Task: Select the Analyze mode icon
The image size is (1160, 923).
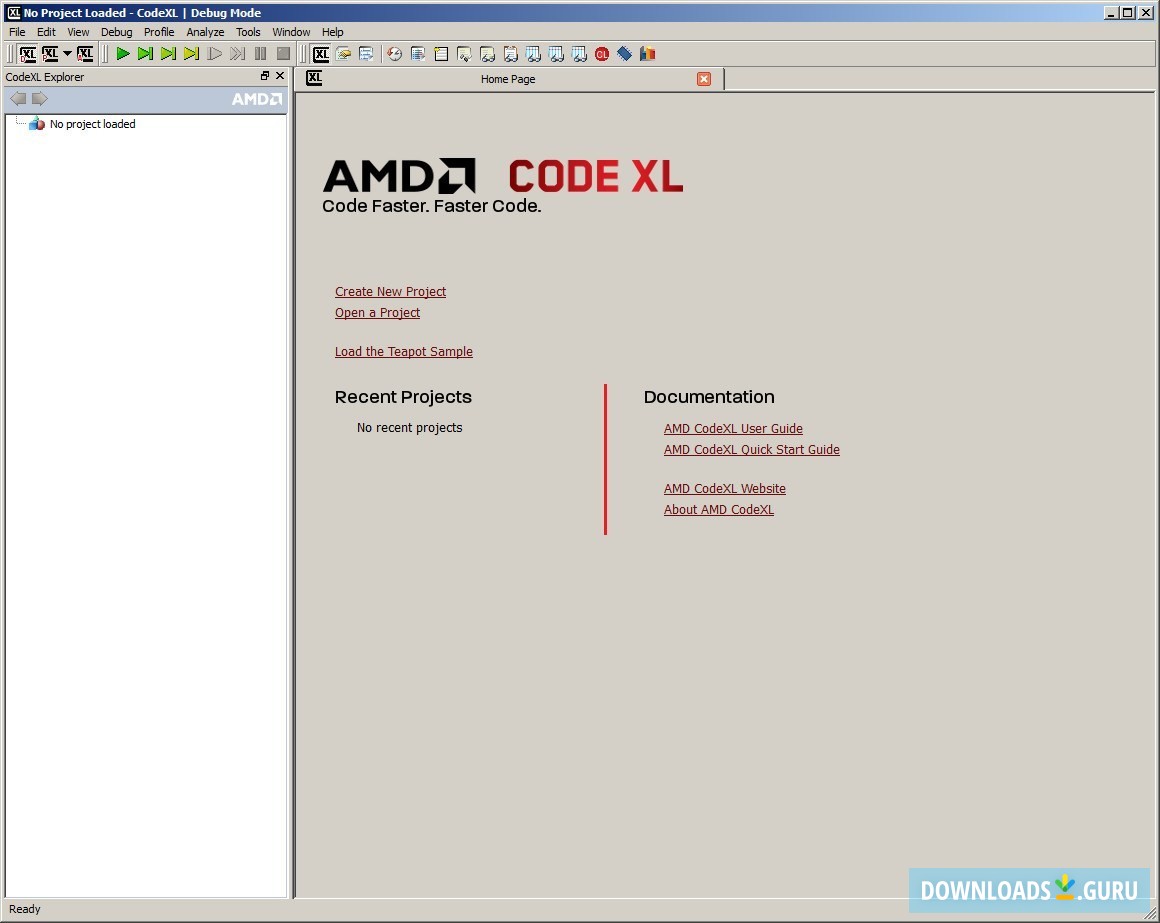Action: 85,53
